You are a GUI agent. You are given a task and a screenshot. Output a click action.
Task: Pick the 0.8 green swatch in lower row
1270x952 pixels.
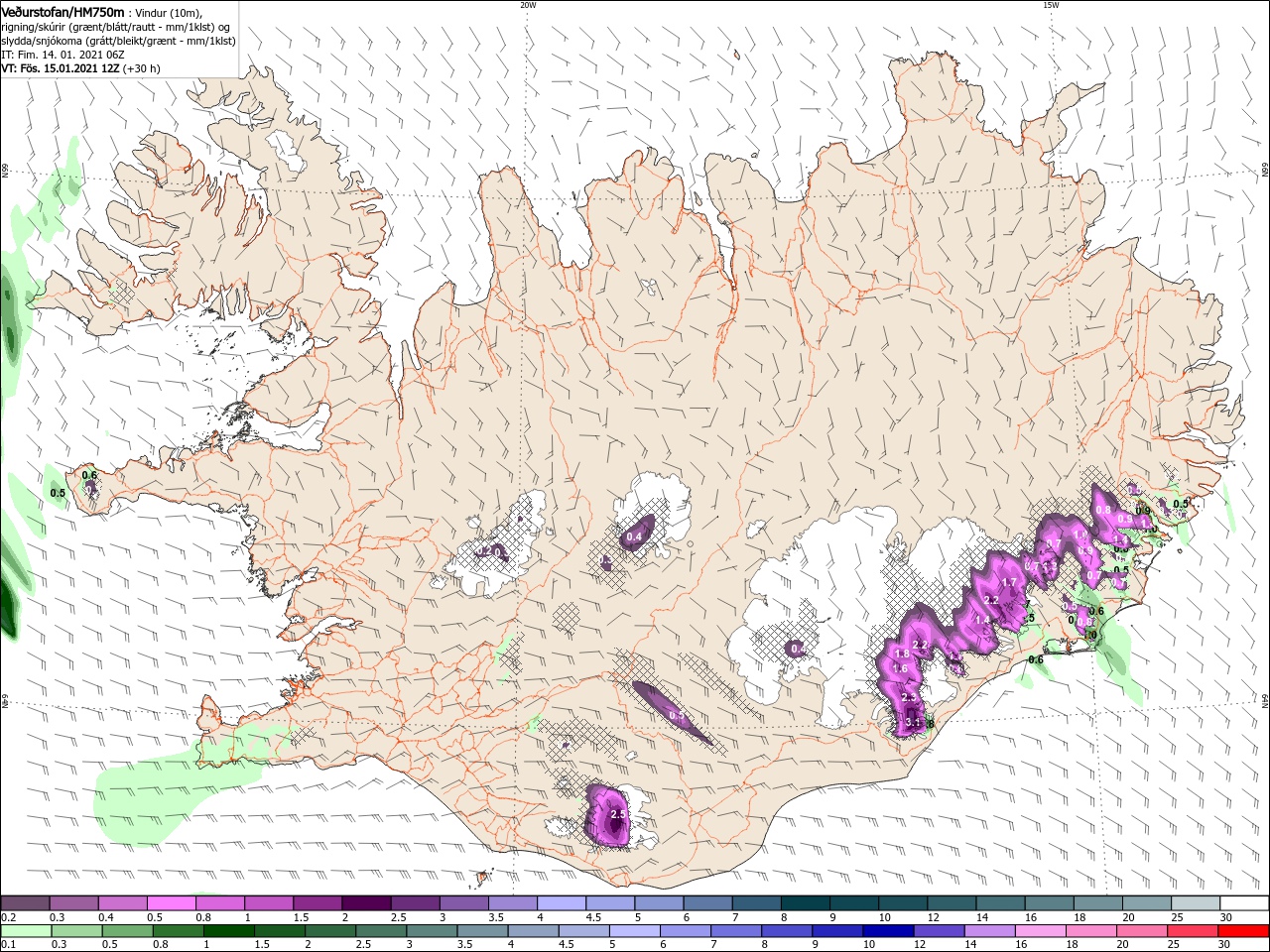tap(180, 930)
